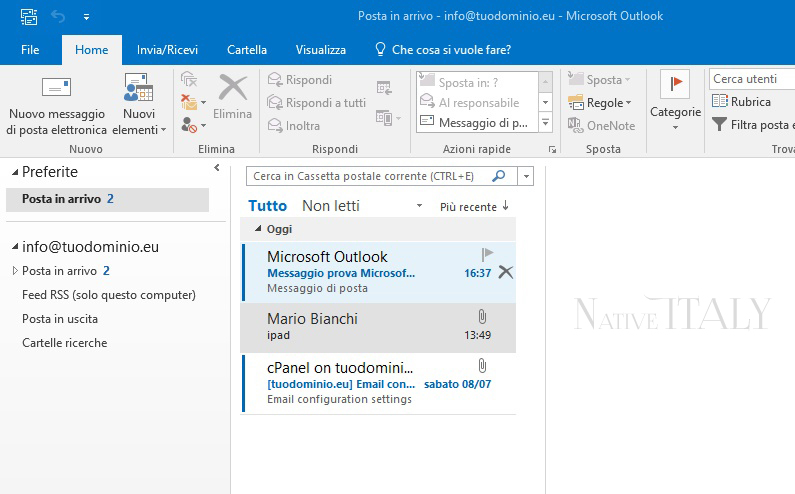Expand Posta in arrivo under info@tuodominio.eu
The image size is (795, 494).
(15, 271)
